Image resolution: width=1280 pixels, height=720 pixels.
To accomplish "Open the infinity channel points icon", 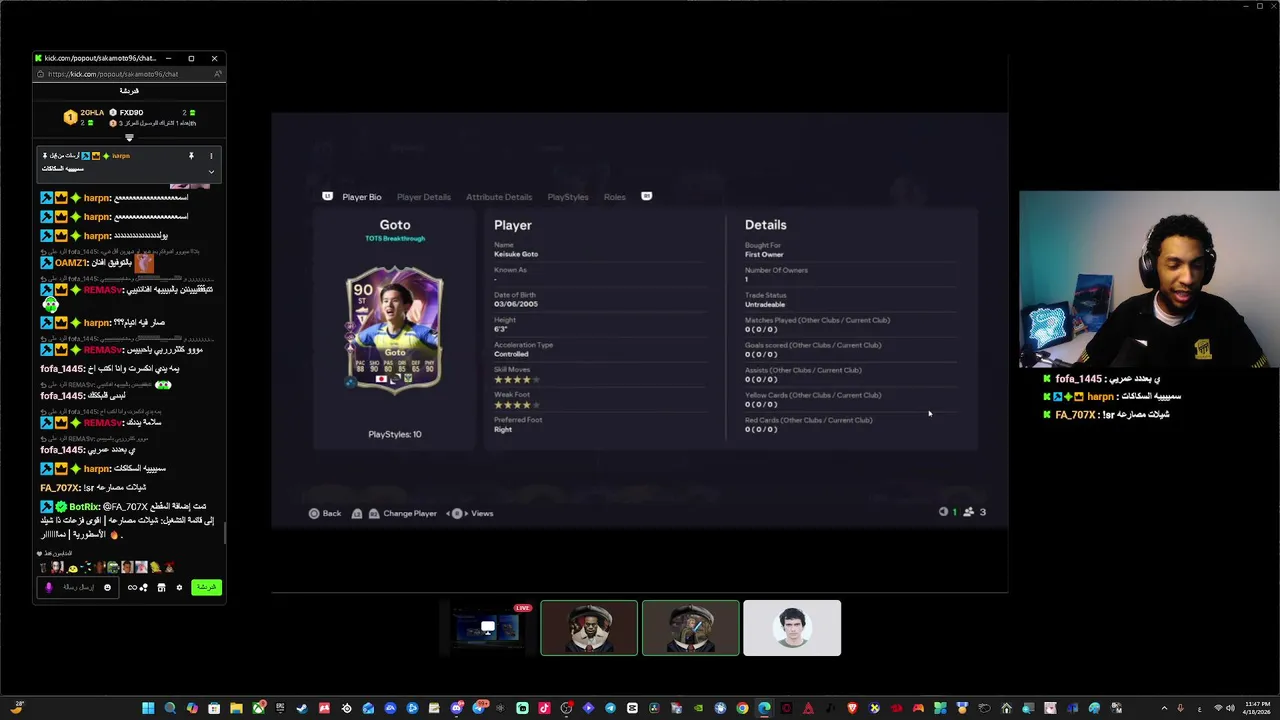I will 132,587.
